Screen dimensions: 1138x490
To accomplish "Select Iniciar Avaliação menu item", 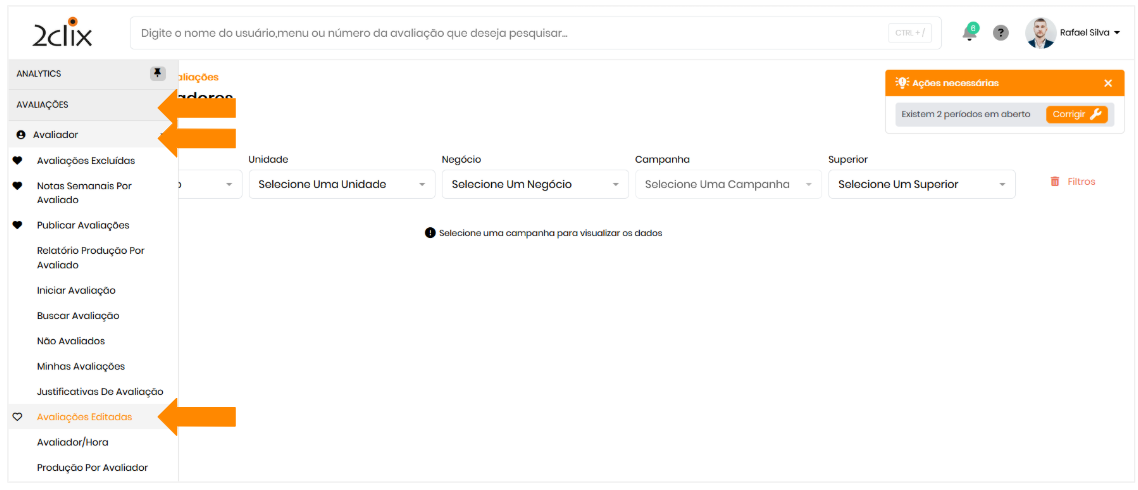I will [76, 290].
